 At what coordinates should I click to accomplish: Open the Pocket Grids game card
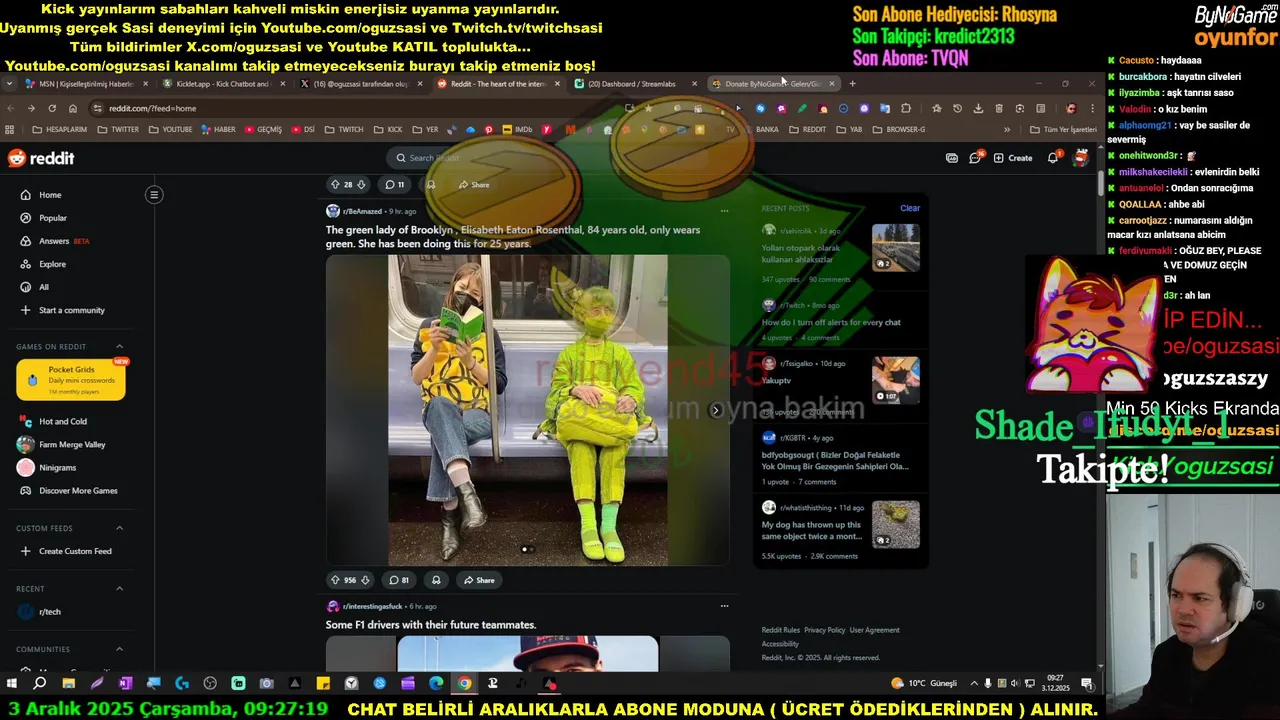point(71,380)
